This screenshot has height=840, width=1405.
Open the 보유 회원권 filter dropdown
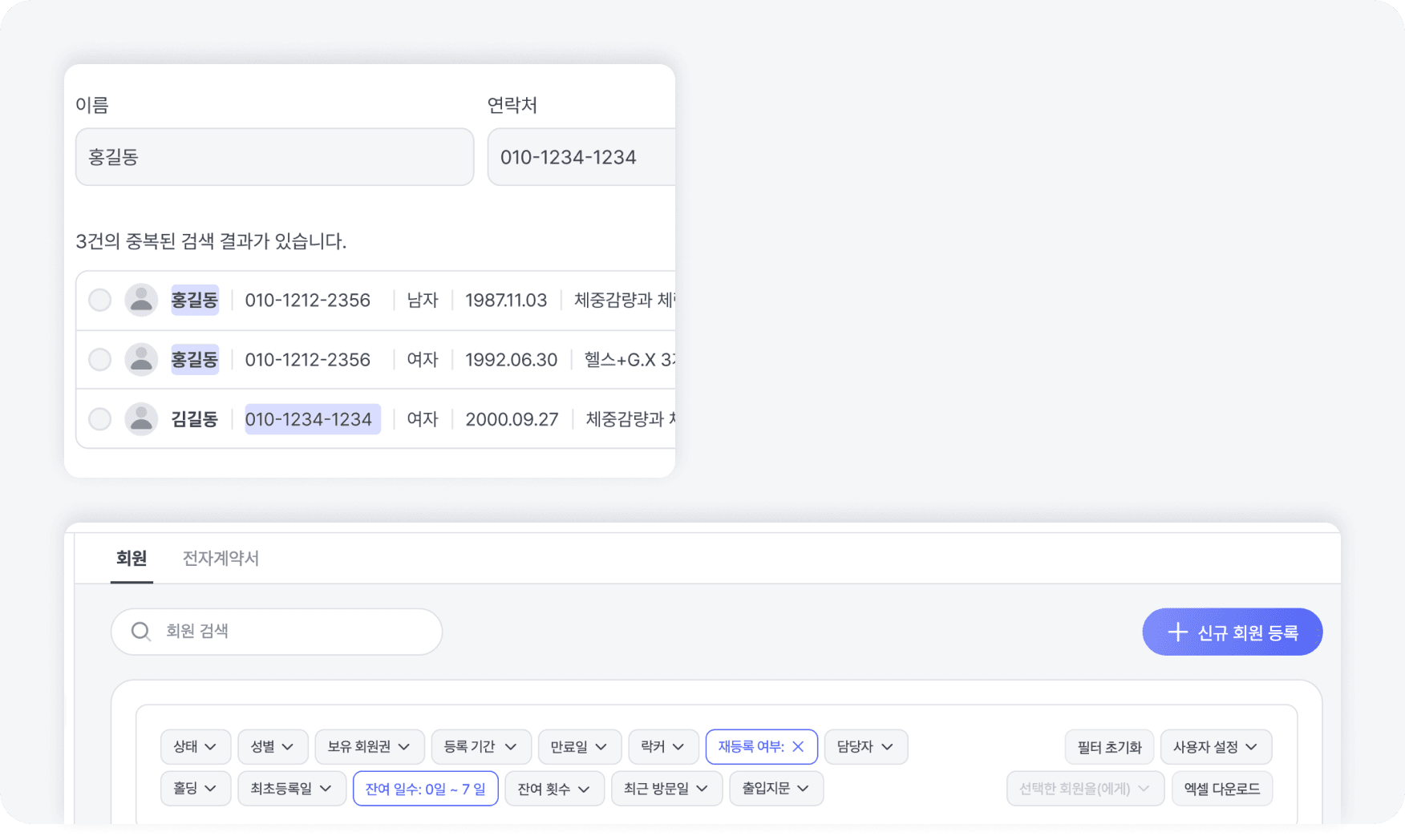point(370,746)
